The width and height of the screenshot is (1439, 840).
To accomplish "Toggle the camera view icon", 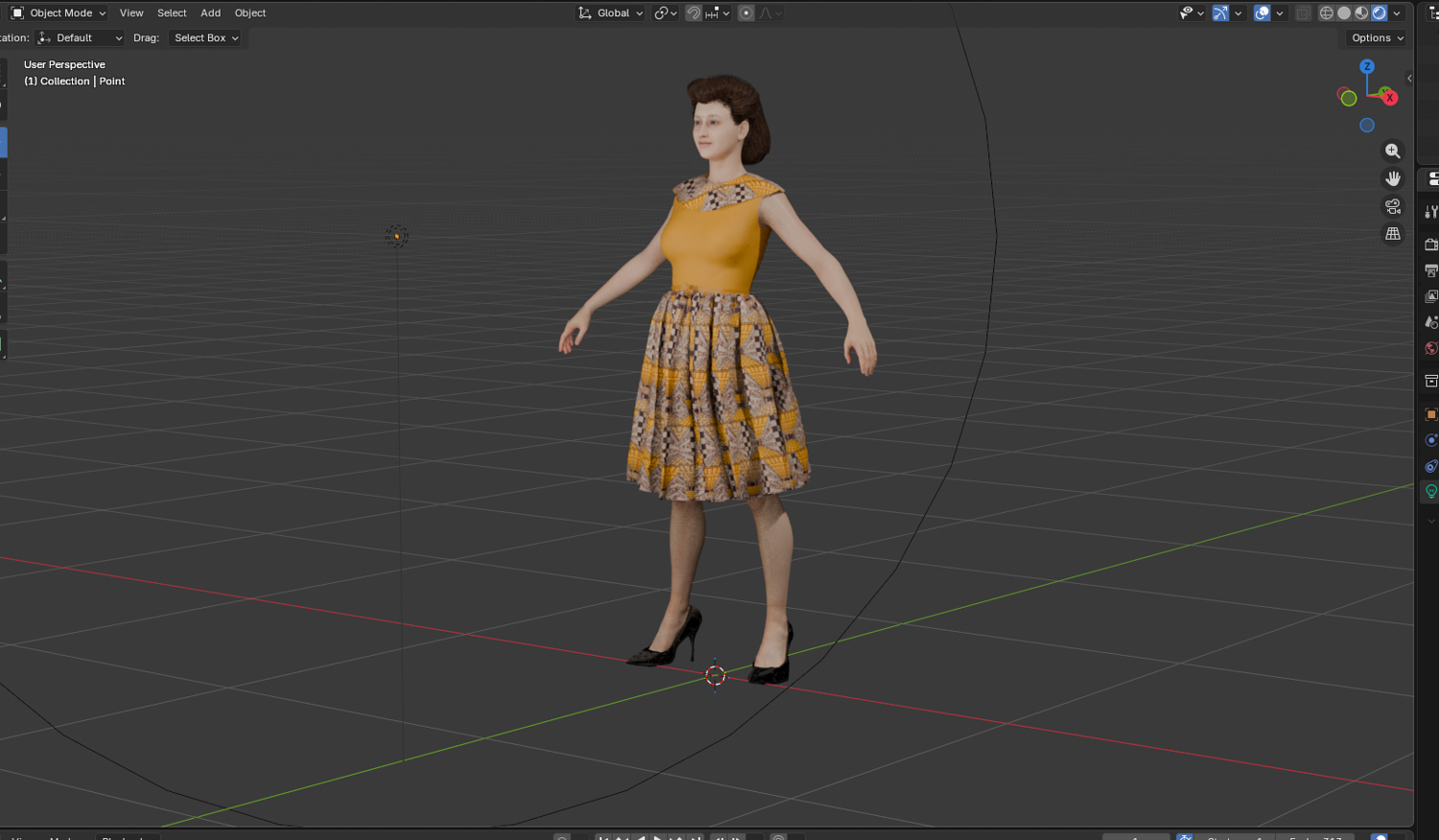I will 1393,206.
